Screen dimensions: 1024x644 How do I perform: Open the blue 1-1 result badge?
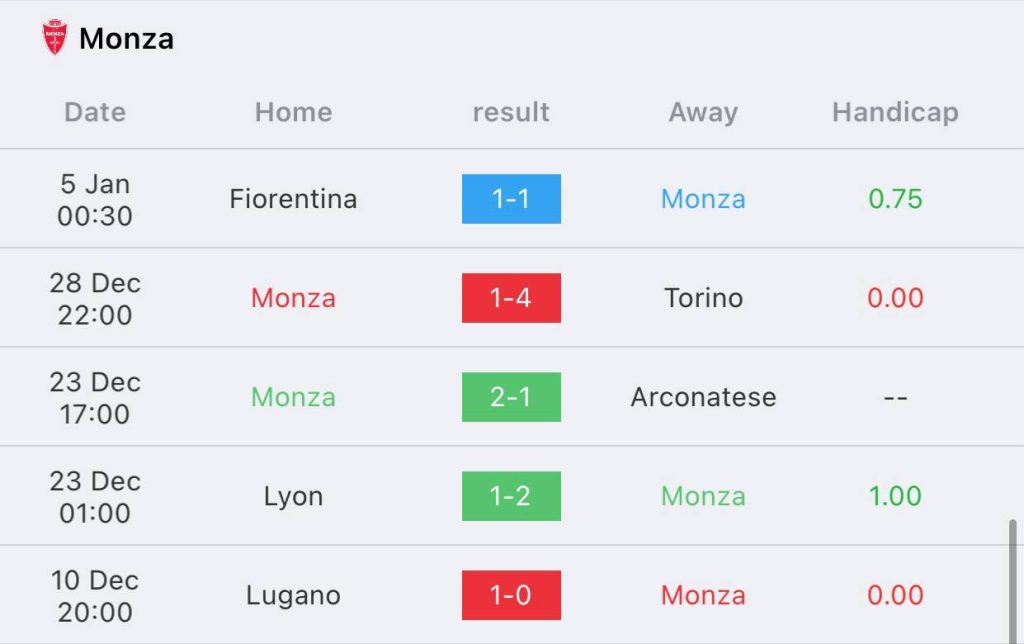tap(511, 199)
